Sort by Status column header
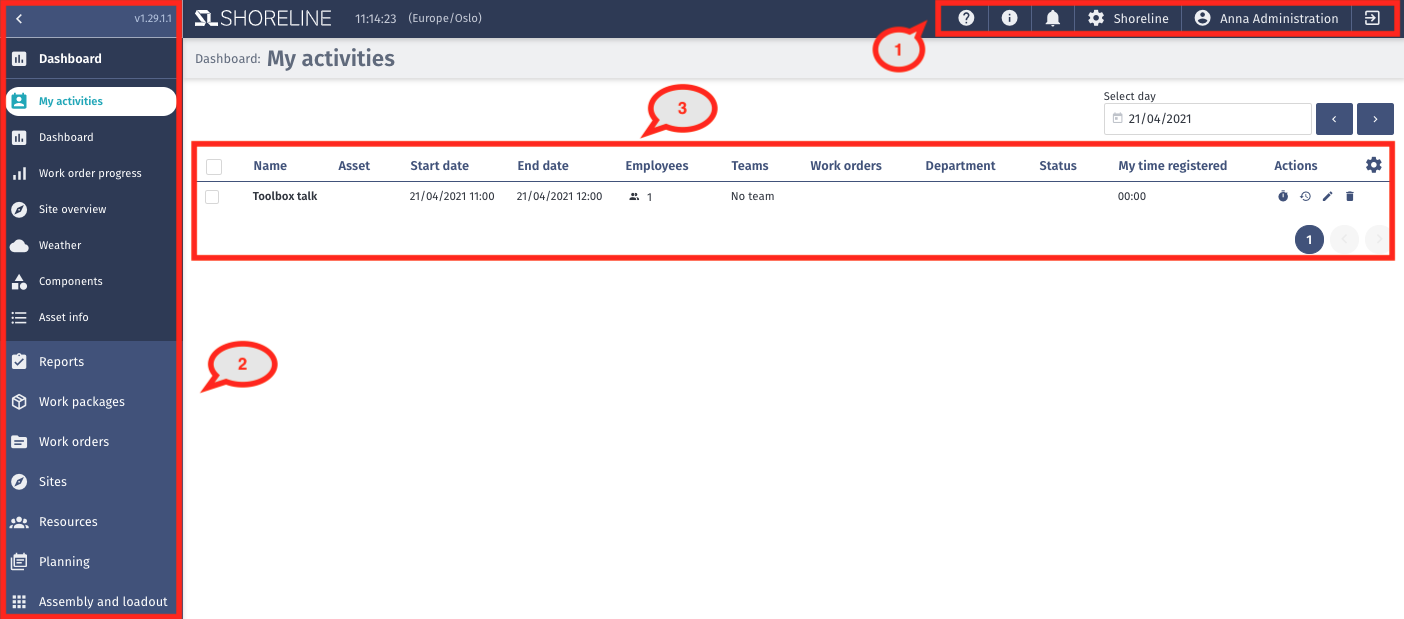Screen dimensions: 1404x619 coord(1058,166)
